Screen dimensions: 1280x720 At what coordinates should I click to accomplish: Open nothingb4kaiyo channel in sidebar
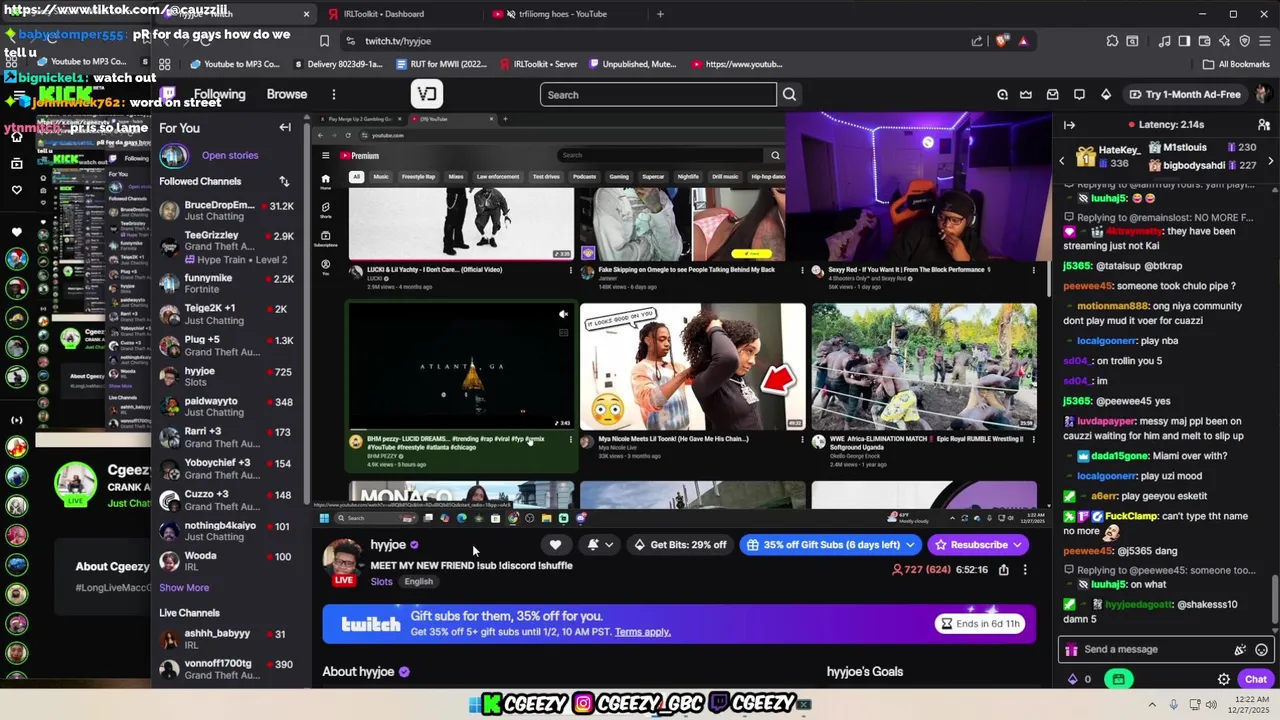(226, 530)
